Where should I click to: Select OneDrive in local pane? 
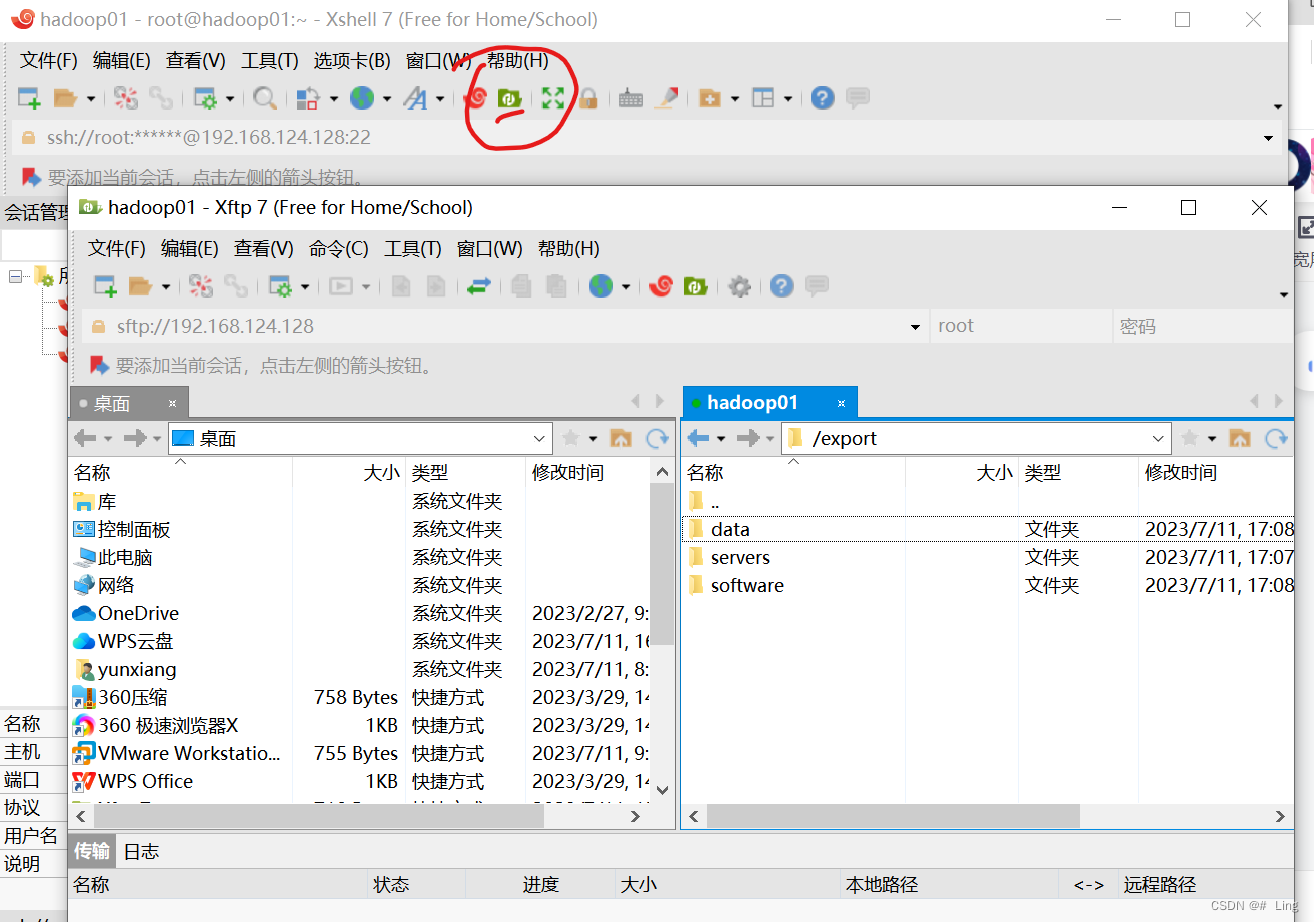coord(138,613)
